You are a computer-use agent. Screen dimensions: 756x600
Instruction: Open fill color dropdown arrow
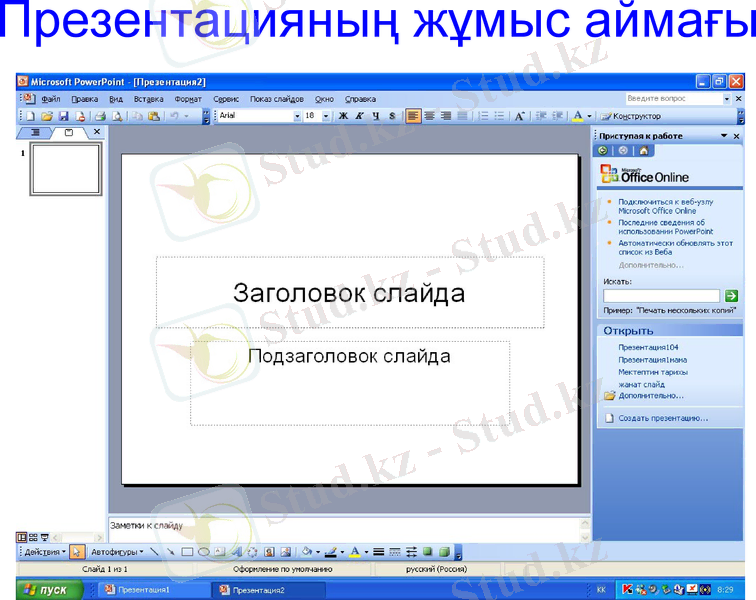click(x=318, y=552)
